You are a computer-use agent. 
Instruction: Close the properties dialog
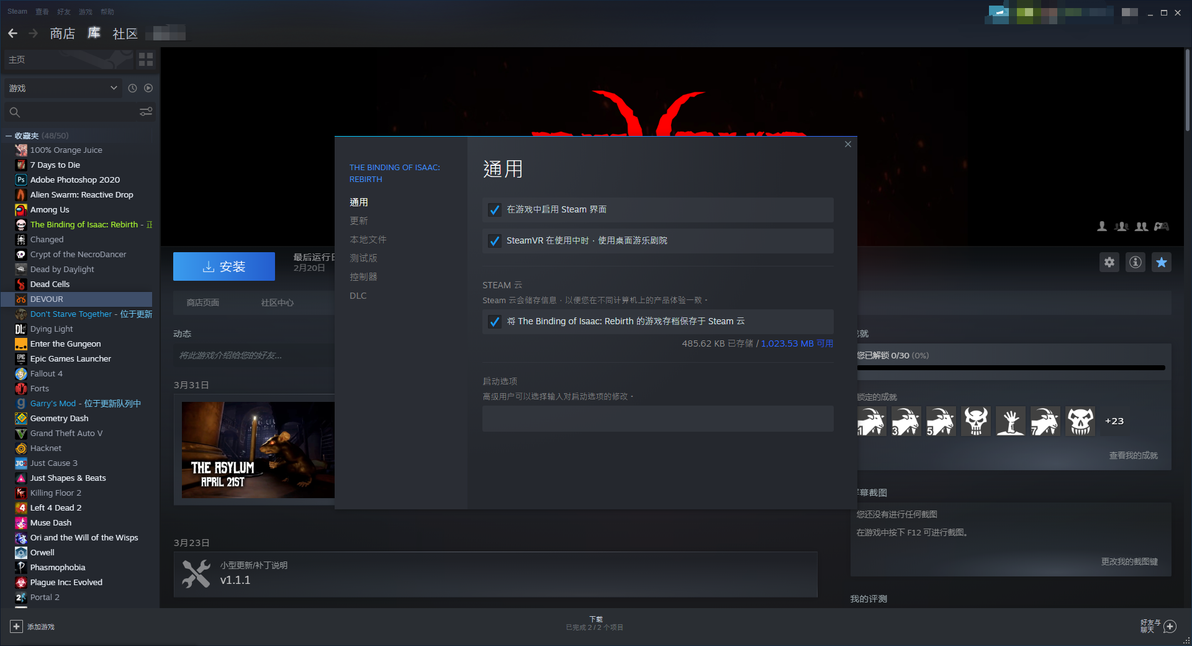click(848, 144)
